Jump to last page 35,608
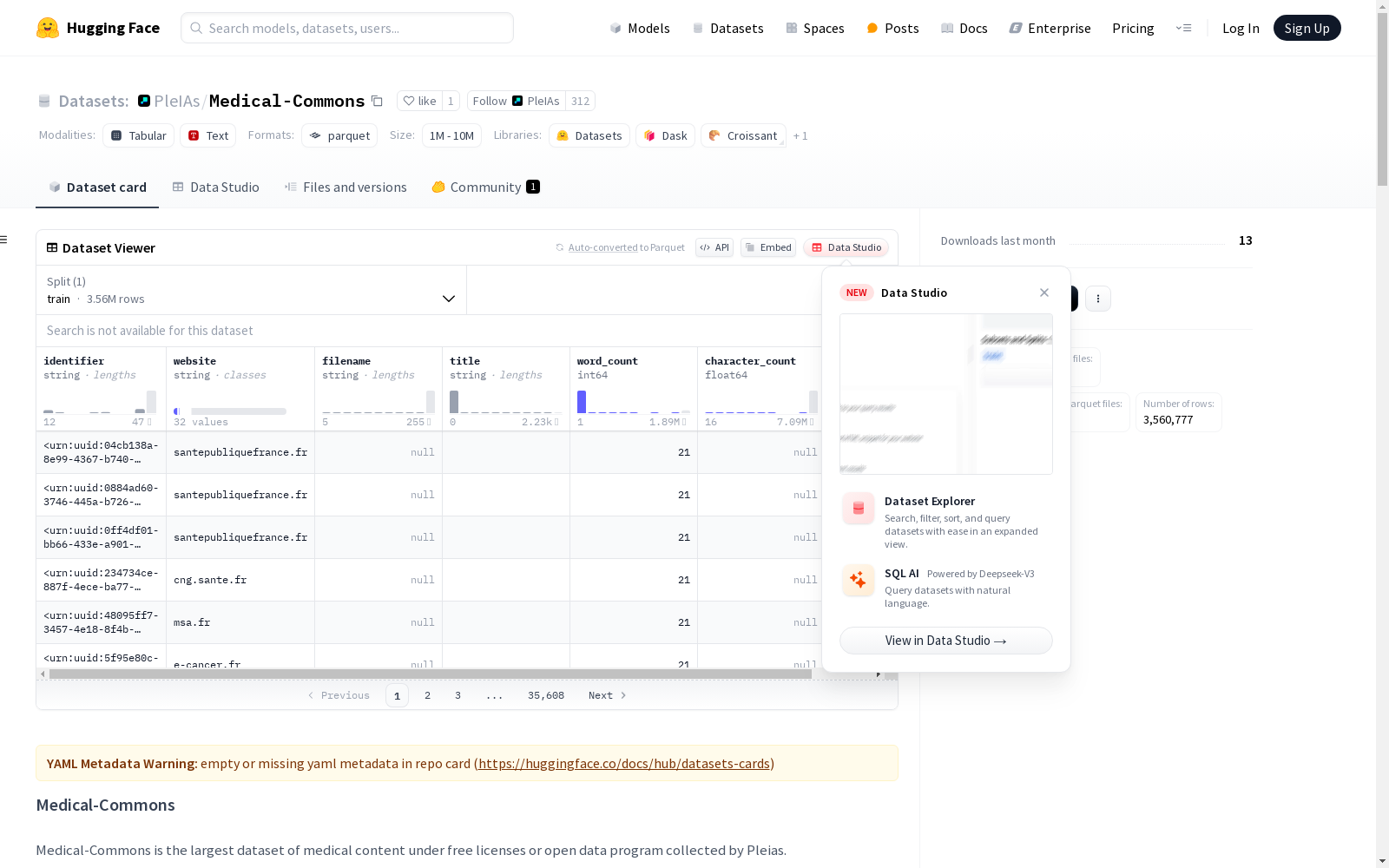Viewport: 1389px width, 868px height. (x=546, y=695)
